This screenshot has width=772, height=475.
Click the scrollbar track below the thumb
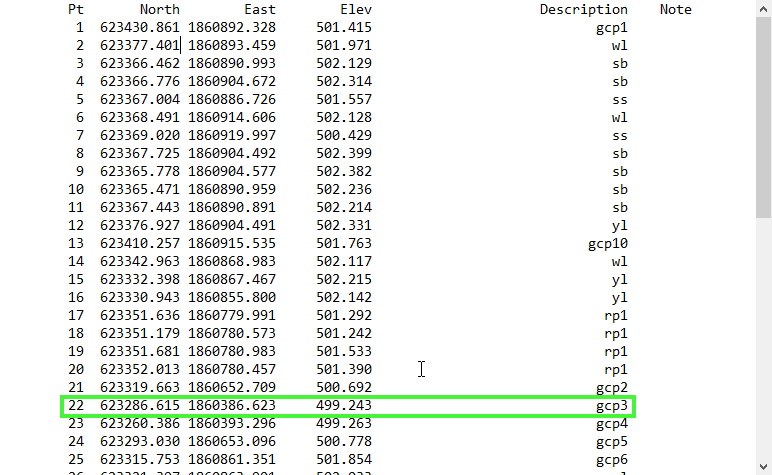[763, 340]
